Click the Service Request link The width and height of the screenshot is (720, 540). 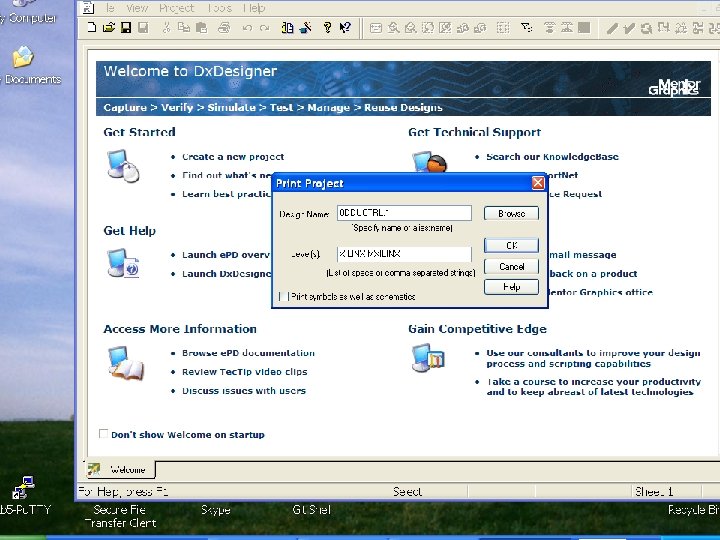(x=575, y=194)
